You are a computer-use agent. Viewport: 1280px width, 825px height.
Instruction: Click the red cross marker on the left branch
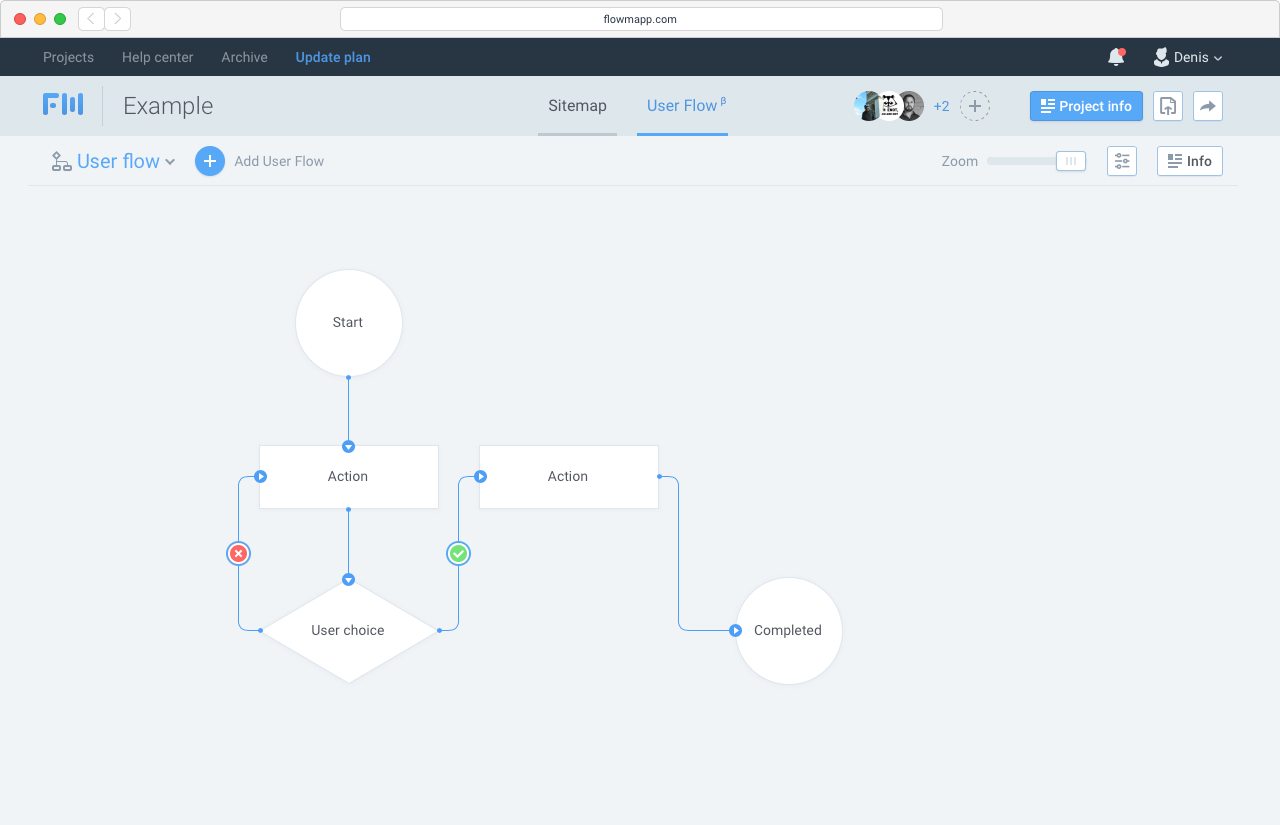(x=238, y=553)
